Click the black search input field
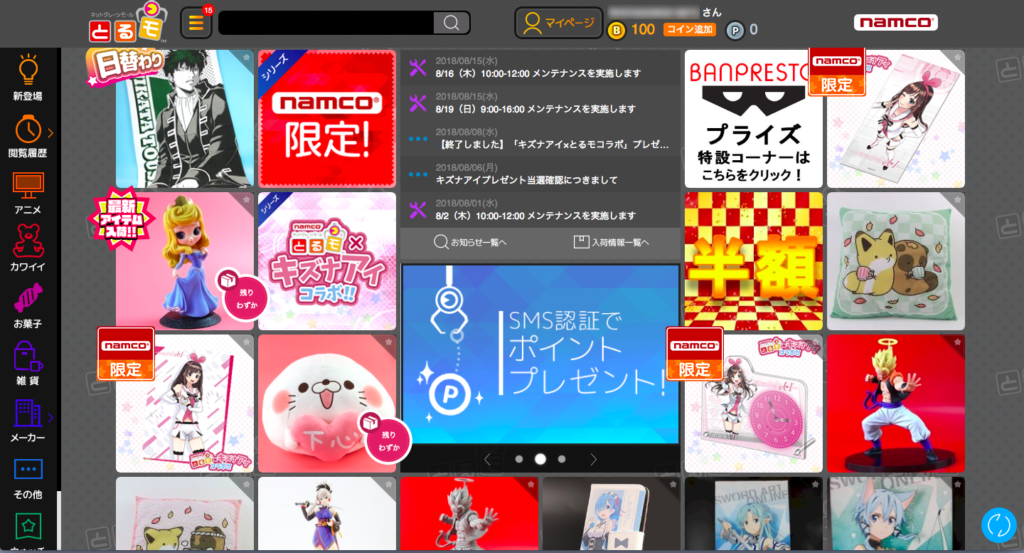 tap(325, 23)
